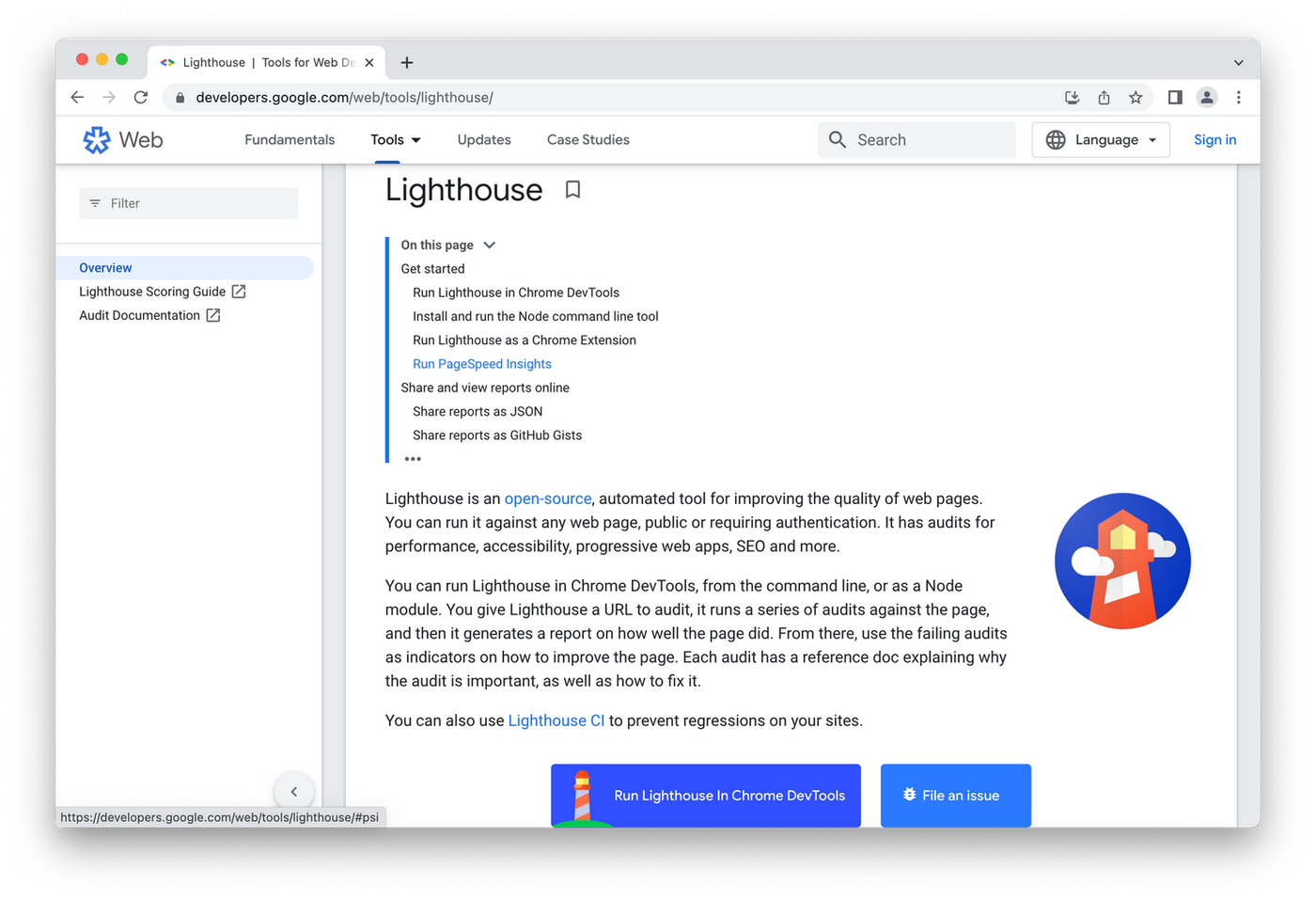Open the search bar magnifier icon
Viewport: 1316px width, 901px height.
[837, 139]
